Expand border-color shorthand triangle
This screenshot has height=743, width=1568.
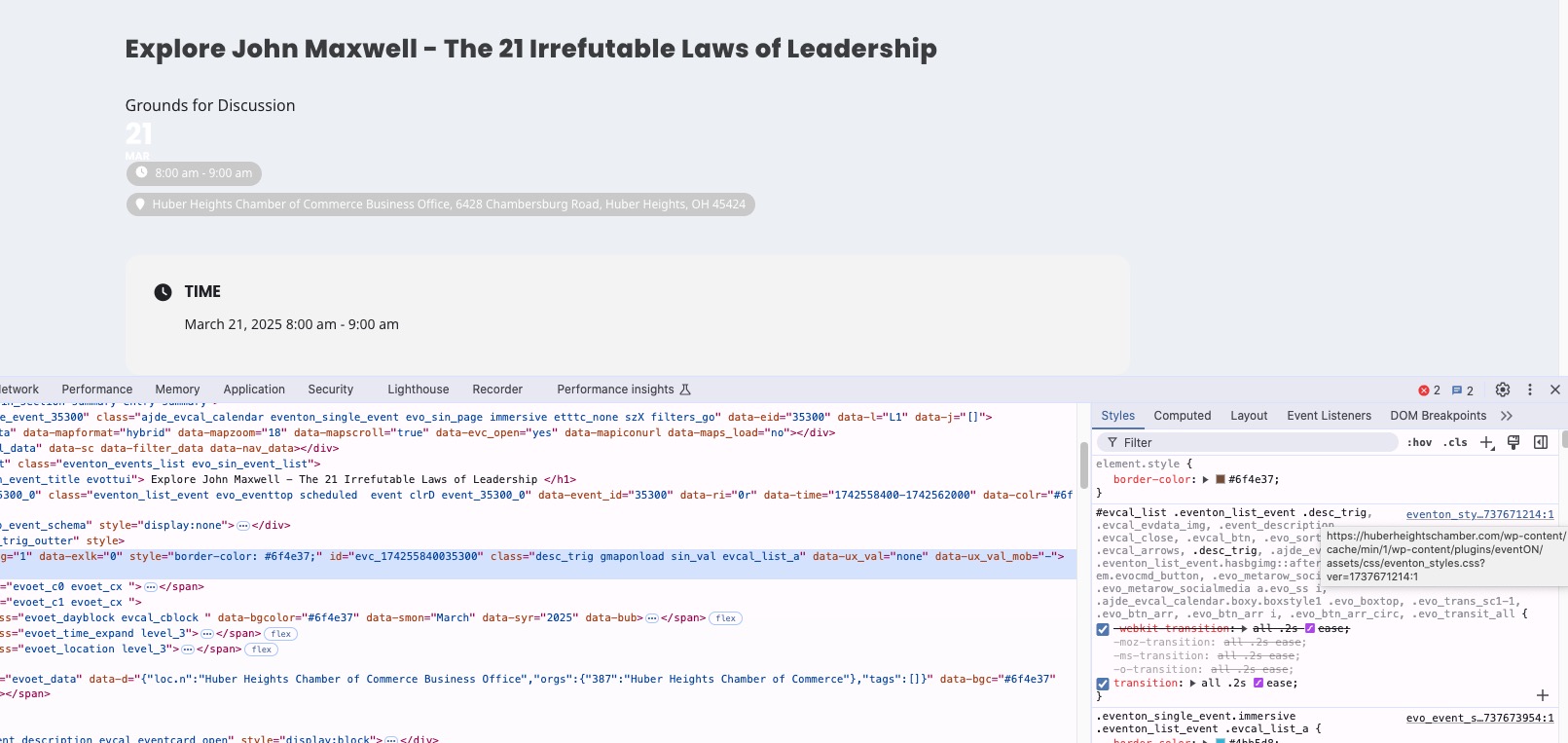click(x=1206, y=479)
